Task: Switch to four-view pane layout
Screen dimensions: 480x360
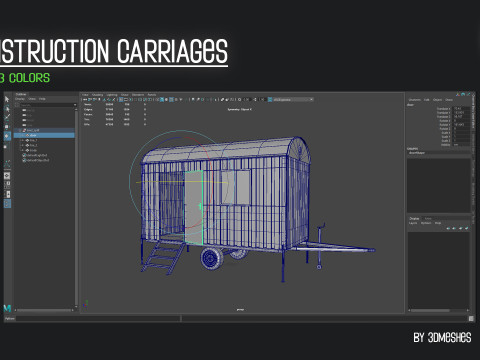Action: 7,184
